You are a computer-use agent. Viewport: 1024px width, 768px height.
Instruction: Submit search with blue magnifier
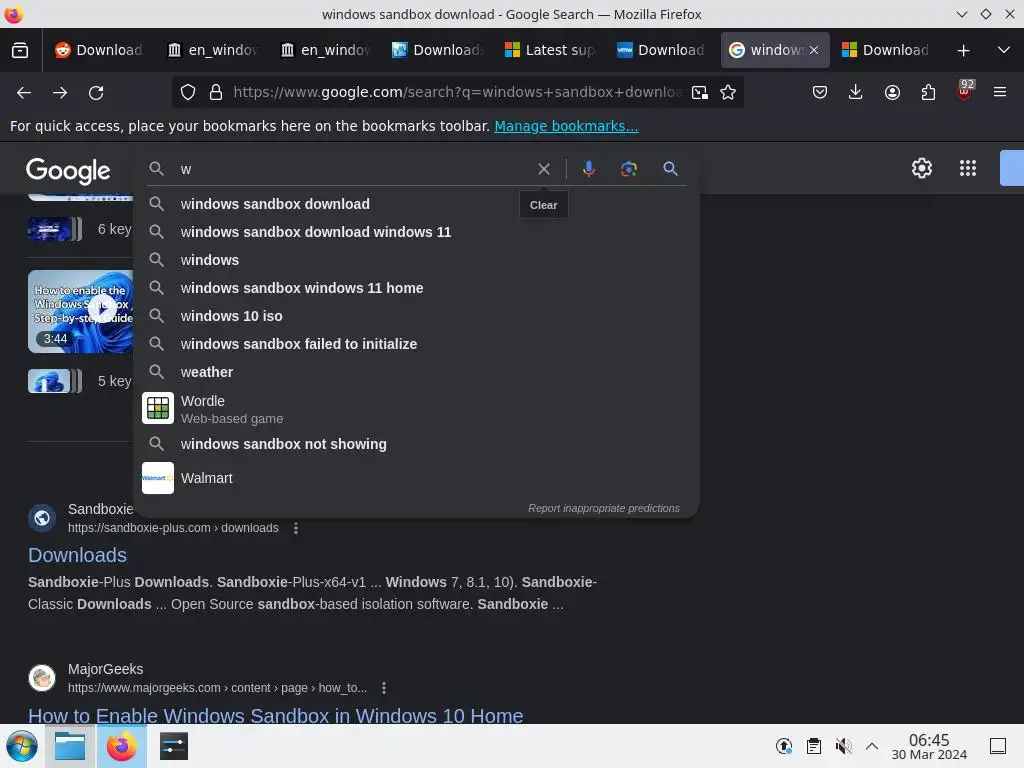(670, 169)
